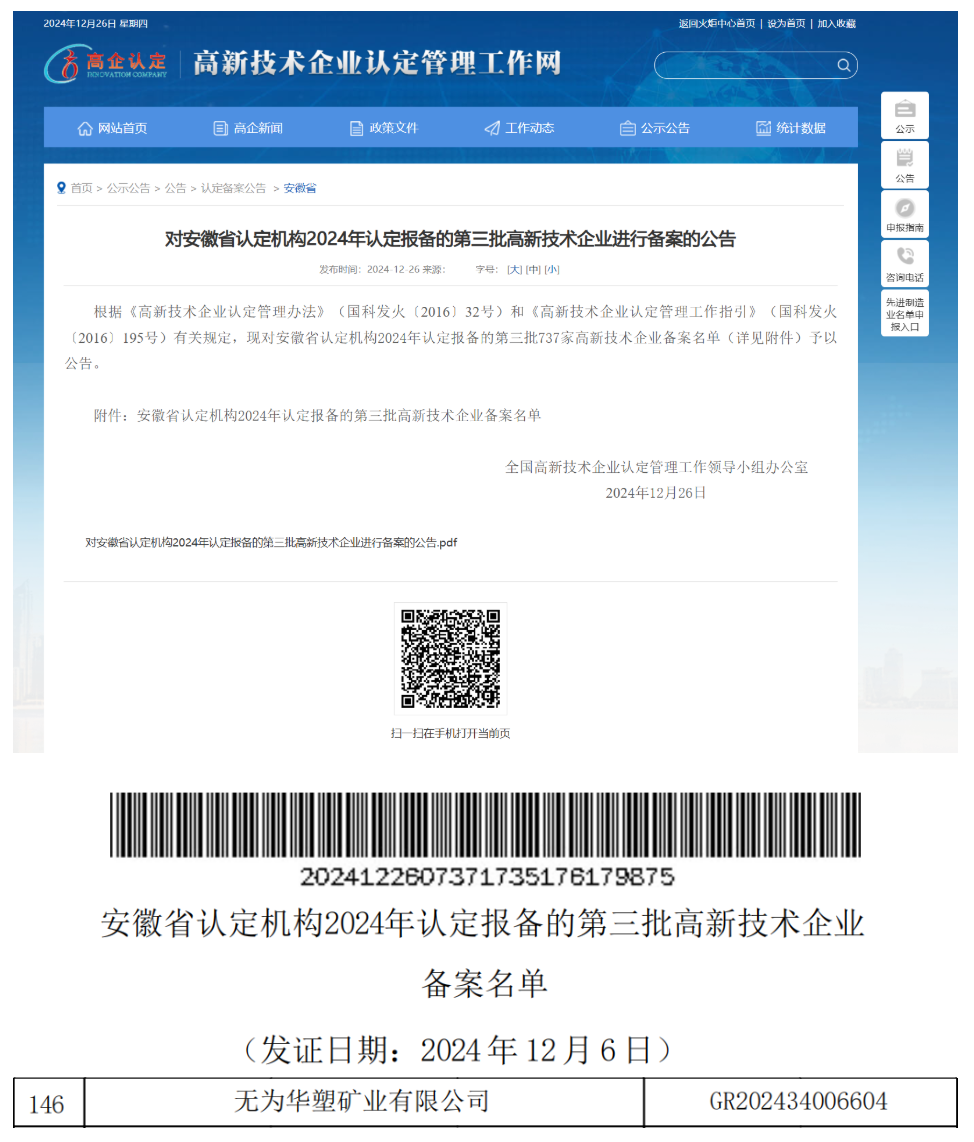The image size is (974, 1142).
Task: Click the search magnifier icon
Action: point(844,66)
